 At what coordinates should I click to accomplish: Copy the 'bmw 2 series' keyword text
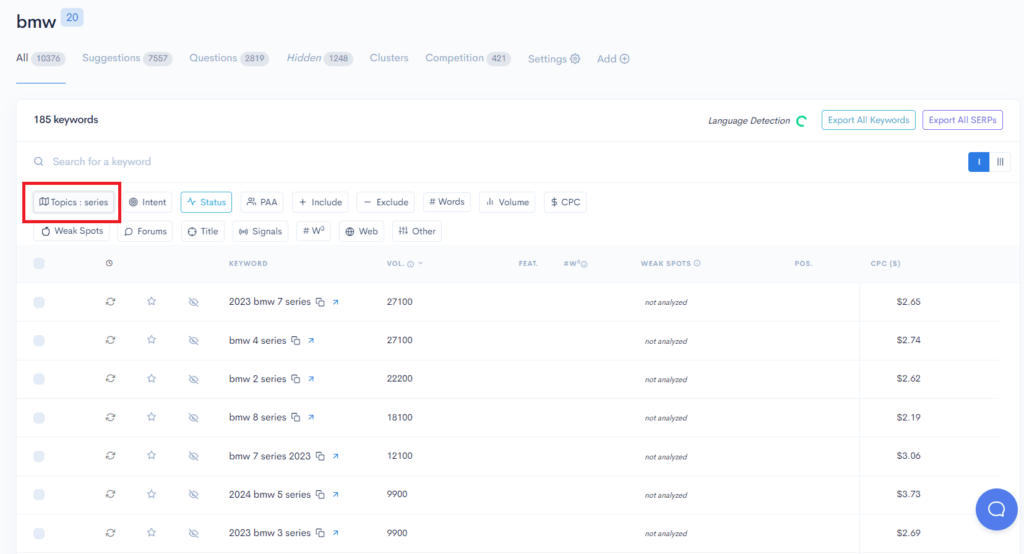tap(296, 379)
